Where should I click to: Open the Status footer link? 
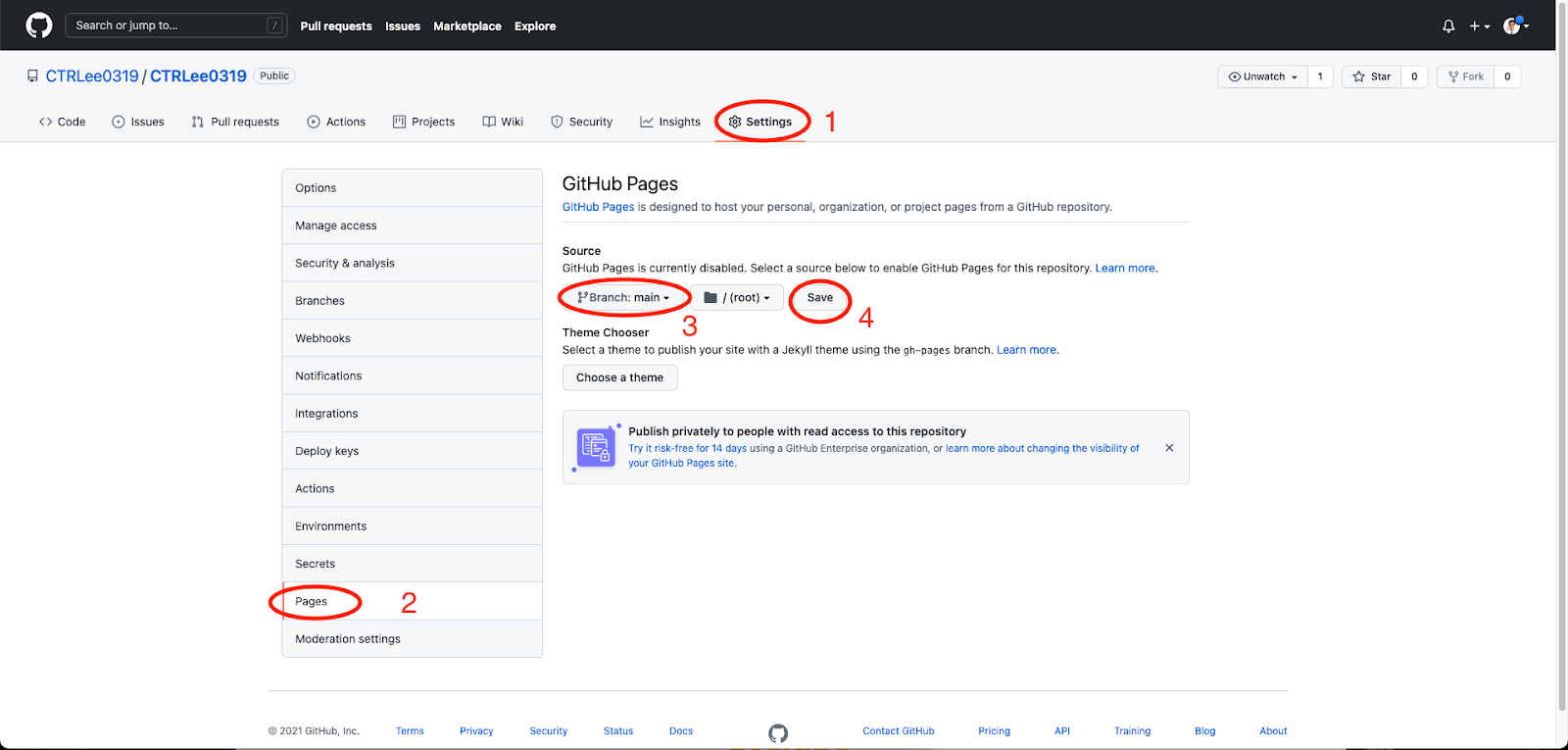pos(618,730)
